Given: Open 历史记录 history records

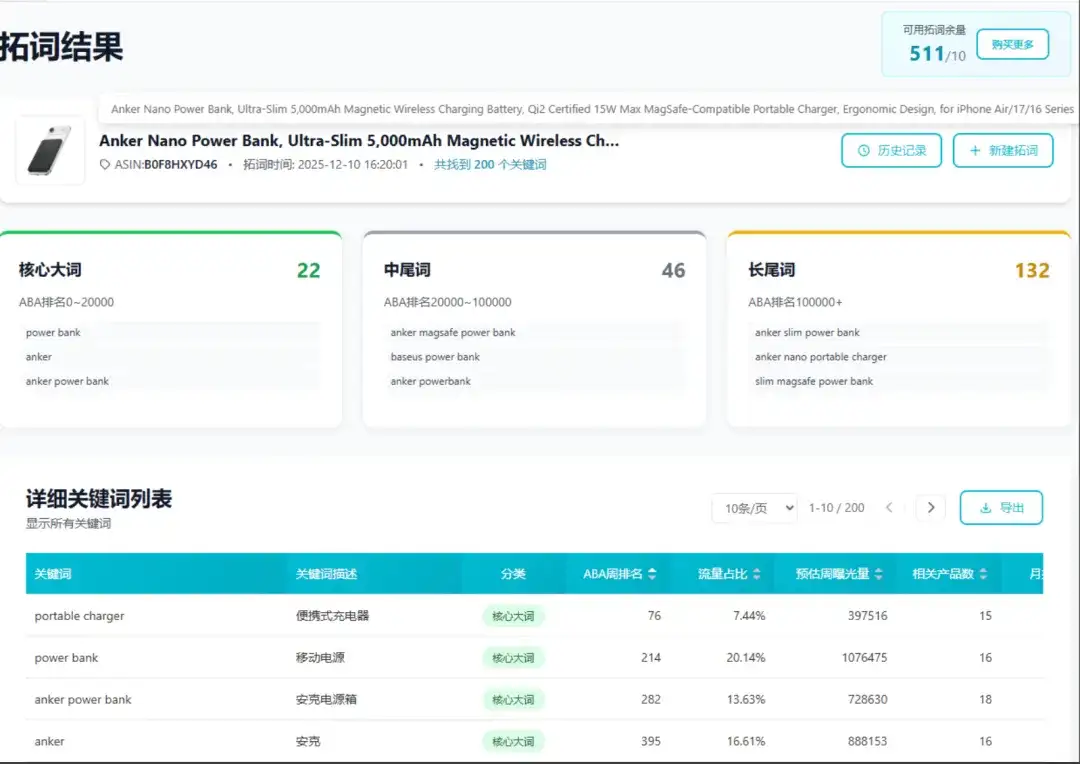Looking at the screenshot, I should (x=891, y=150).
